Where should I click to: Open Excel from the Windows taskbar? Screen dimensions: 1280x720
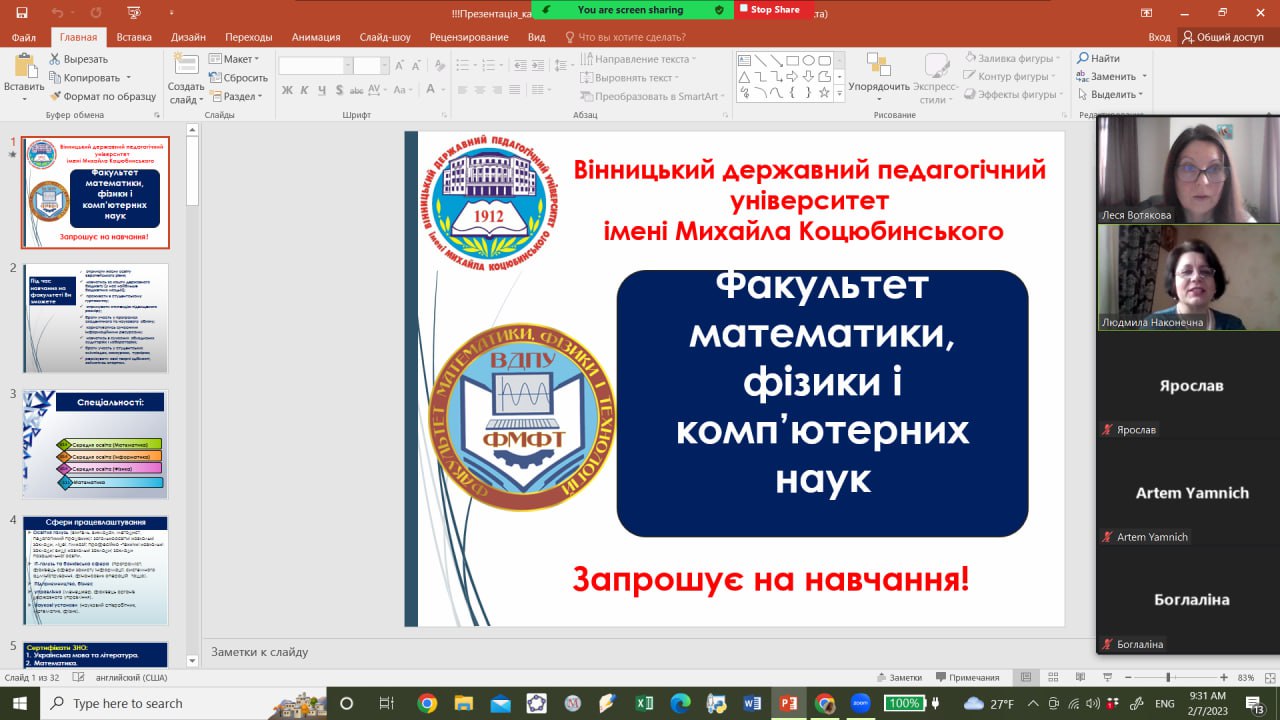pos(645,703)
